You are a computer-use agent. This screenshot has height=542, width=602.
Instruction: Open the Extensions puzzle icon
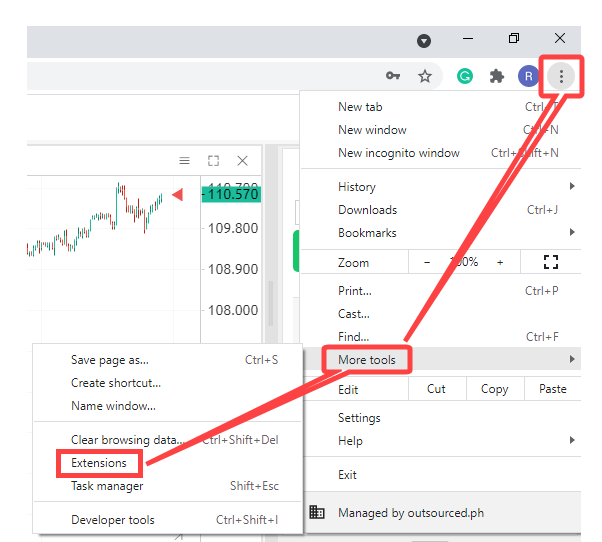coord(497,76)
